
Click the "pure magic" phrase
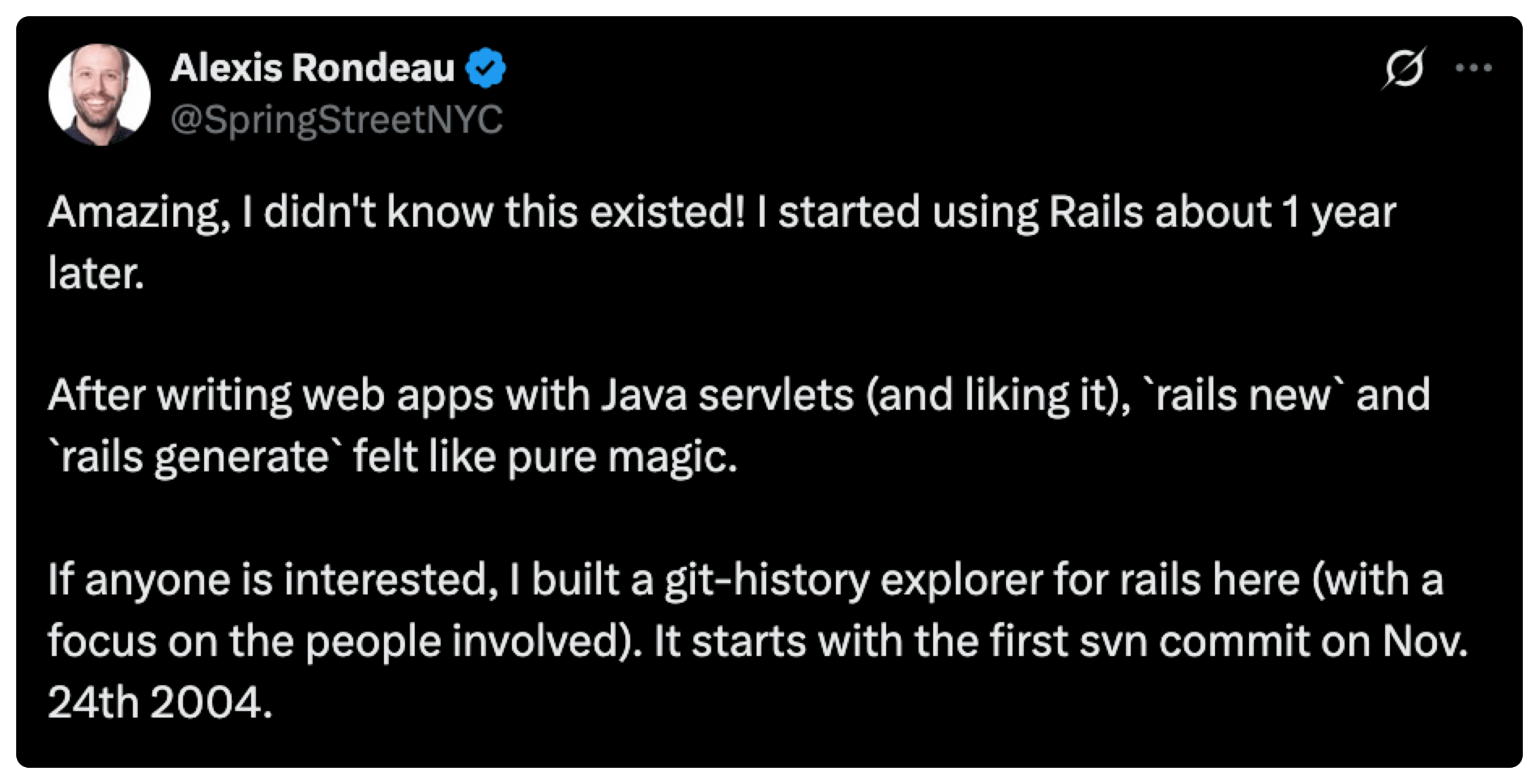622,458
